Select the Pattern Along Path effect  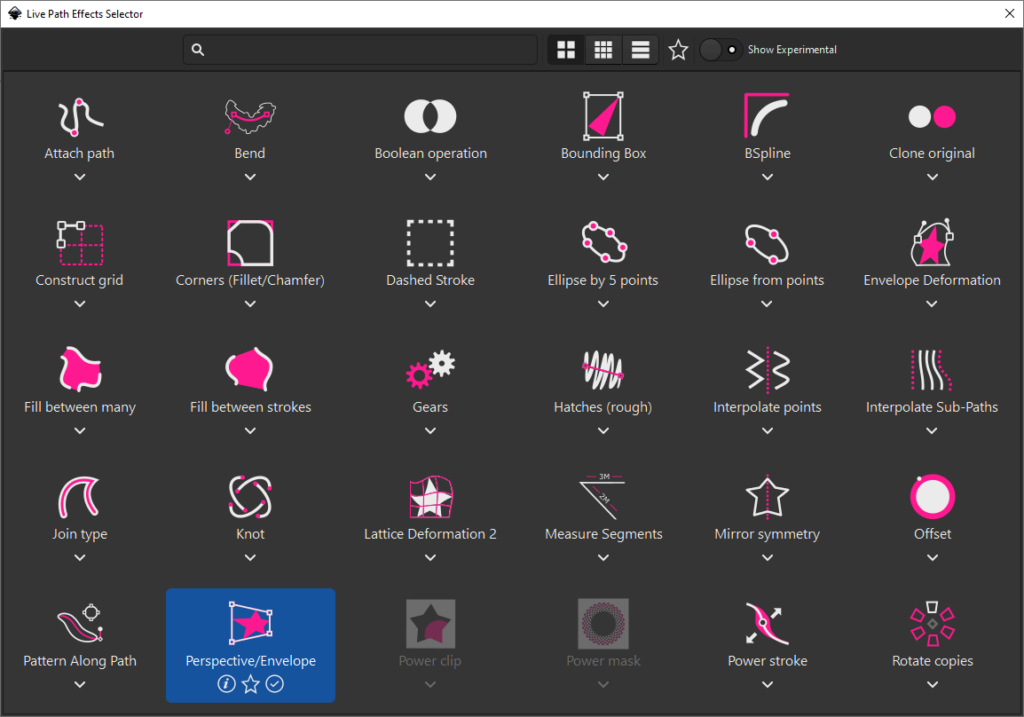79,630
